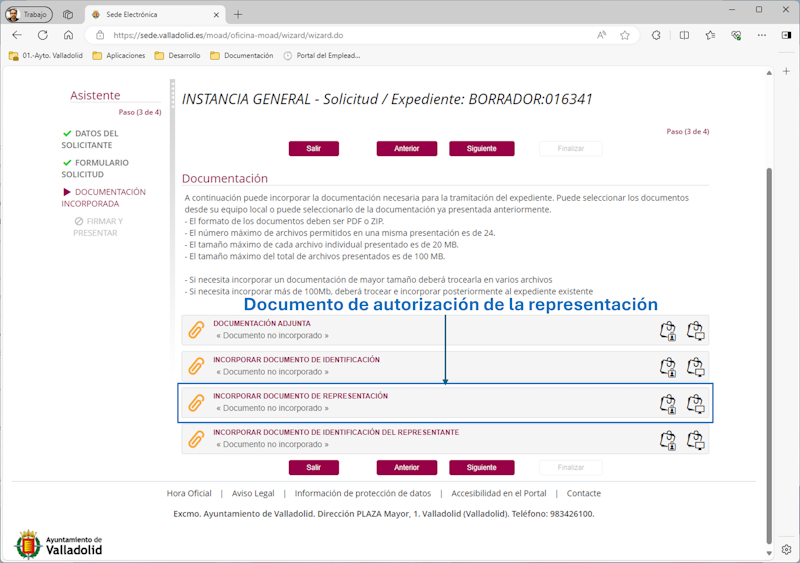The image size is (800, 563).
Task: Reload the page with the refresh icon
Action: [x=43, y=35]
